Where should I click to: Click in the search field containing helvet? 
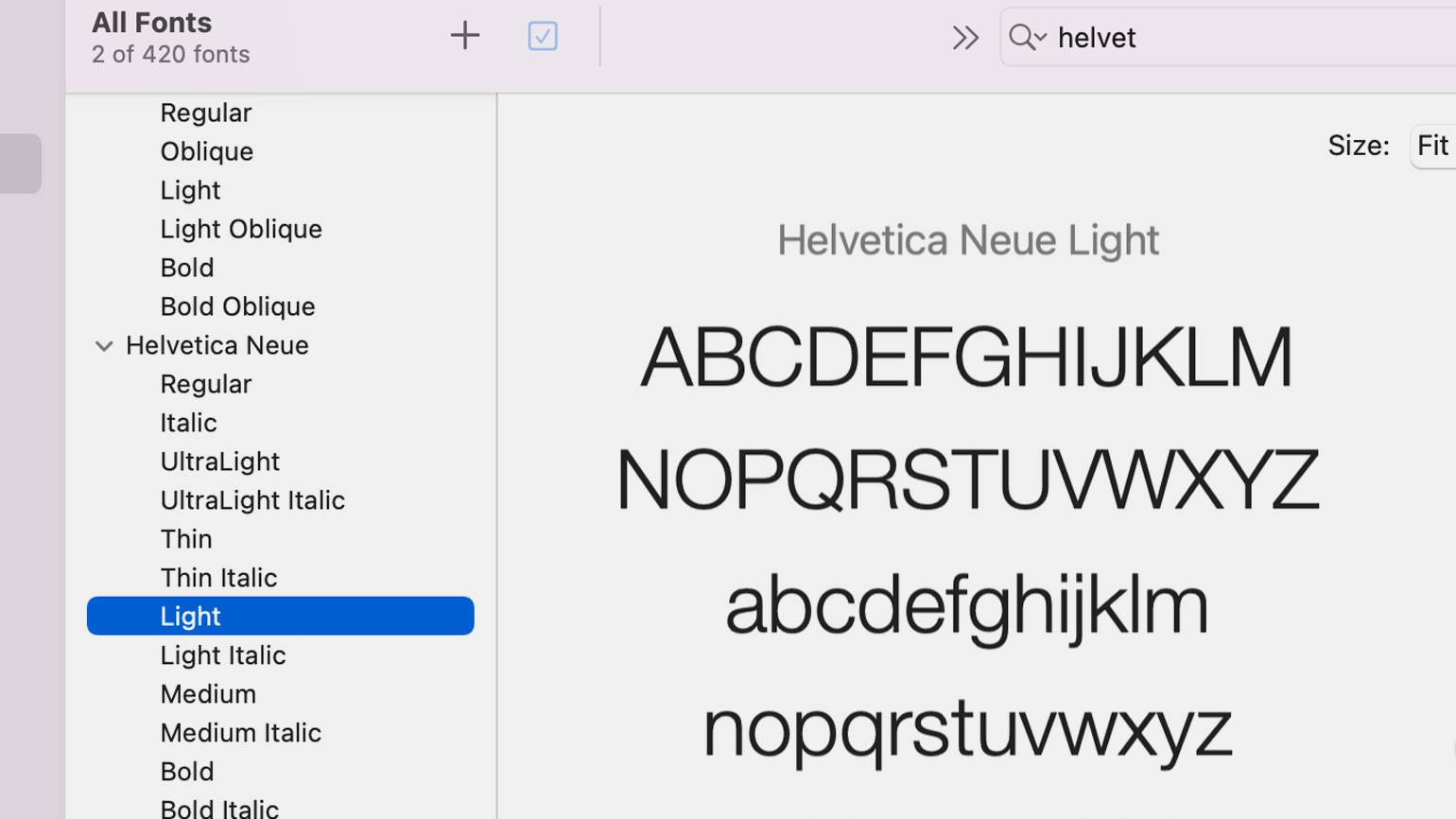click(x=1229, y=38)
